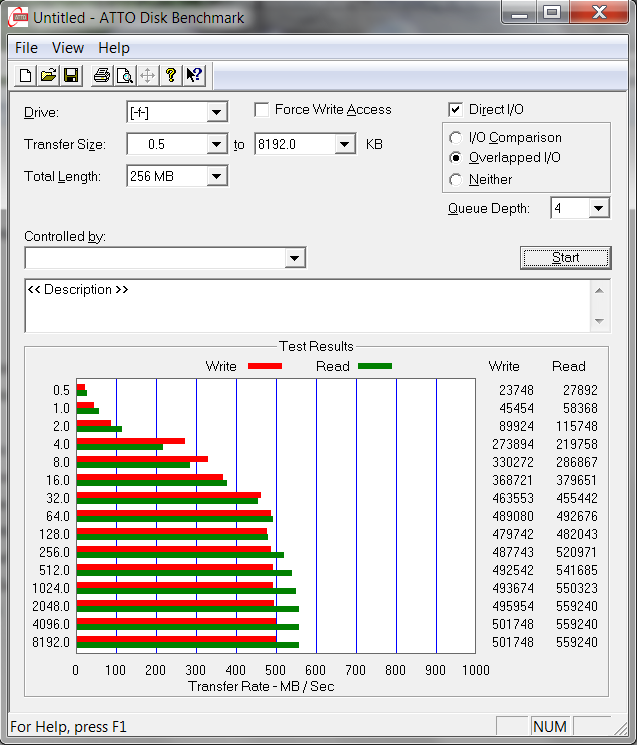The image size is (637, 745).
Task: Uncheck the Direct I/O checkbox
Action: click(x=456, y=110)
